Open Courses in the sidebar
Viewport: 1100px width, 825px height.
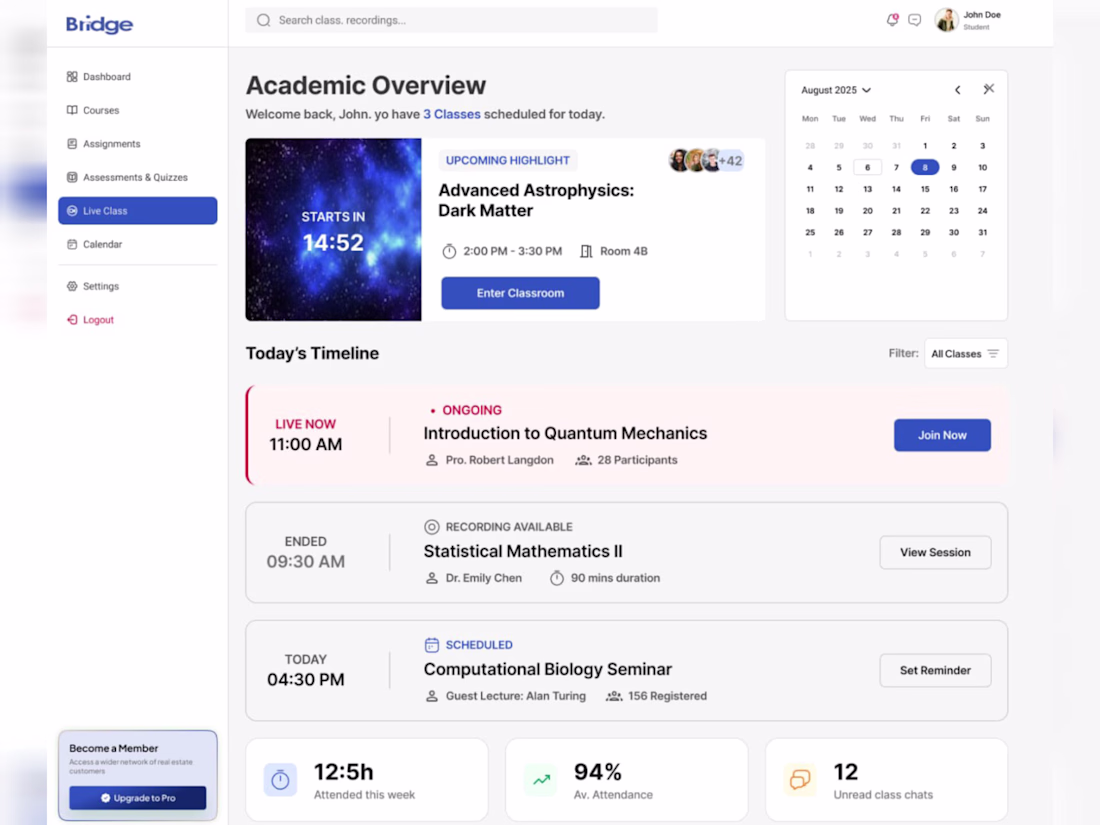click(138, 110)
